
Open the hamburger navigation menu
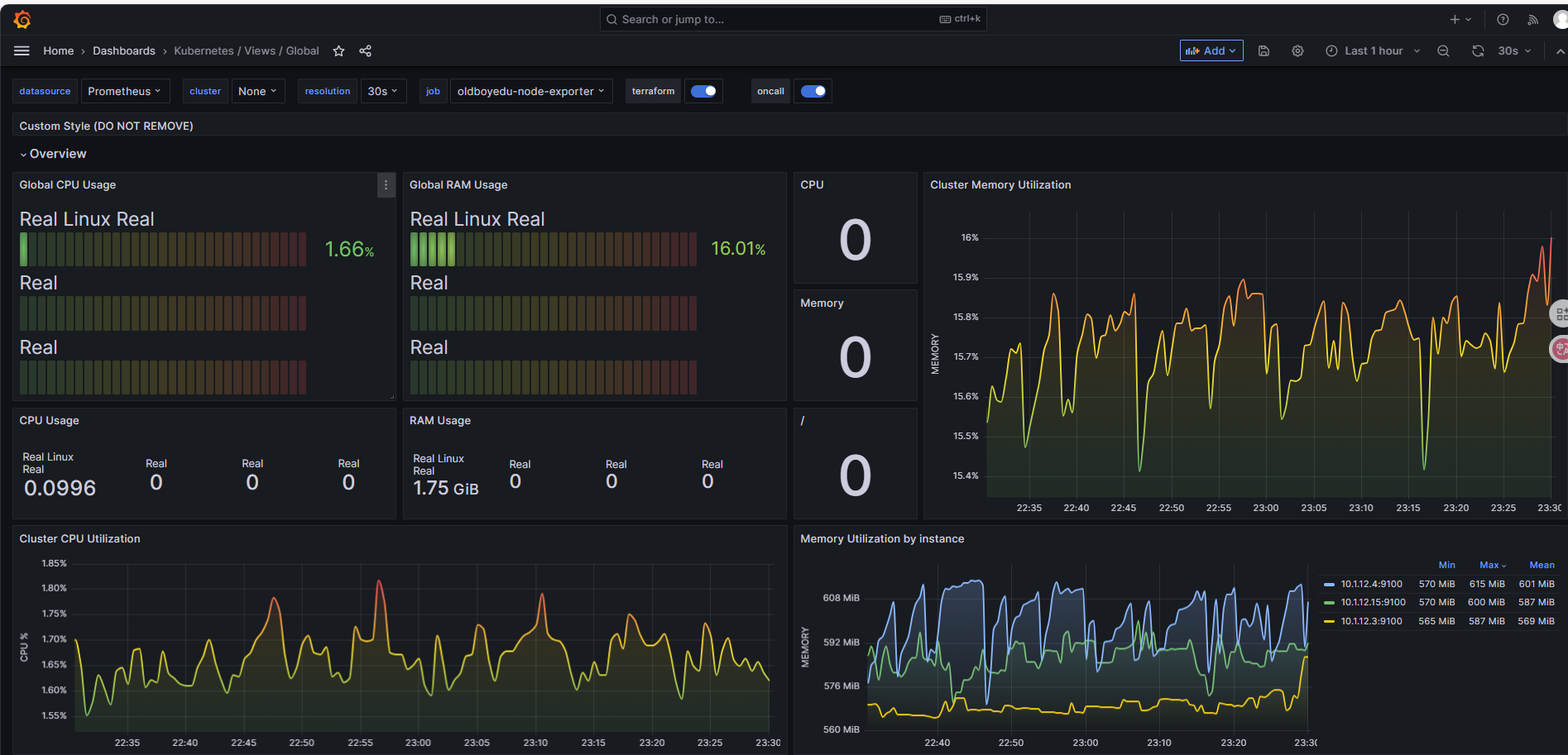pyautogui.click(x=22, y=51)
